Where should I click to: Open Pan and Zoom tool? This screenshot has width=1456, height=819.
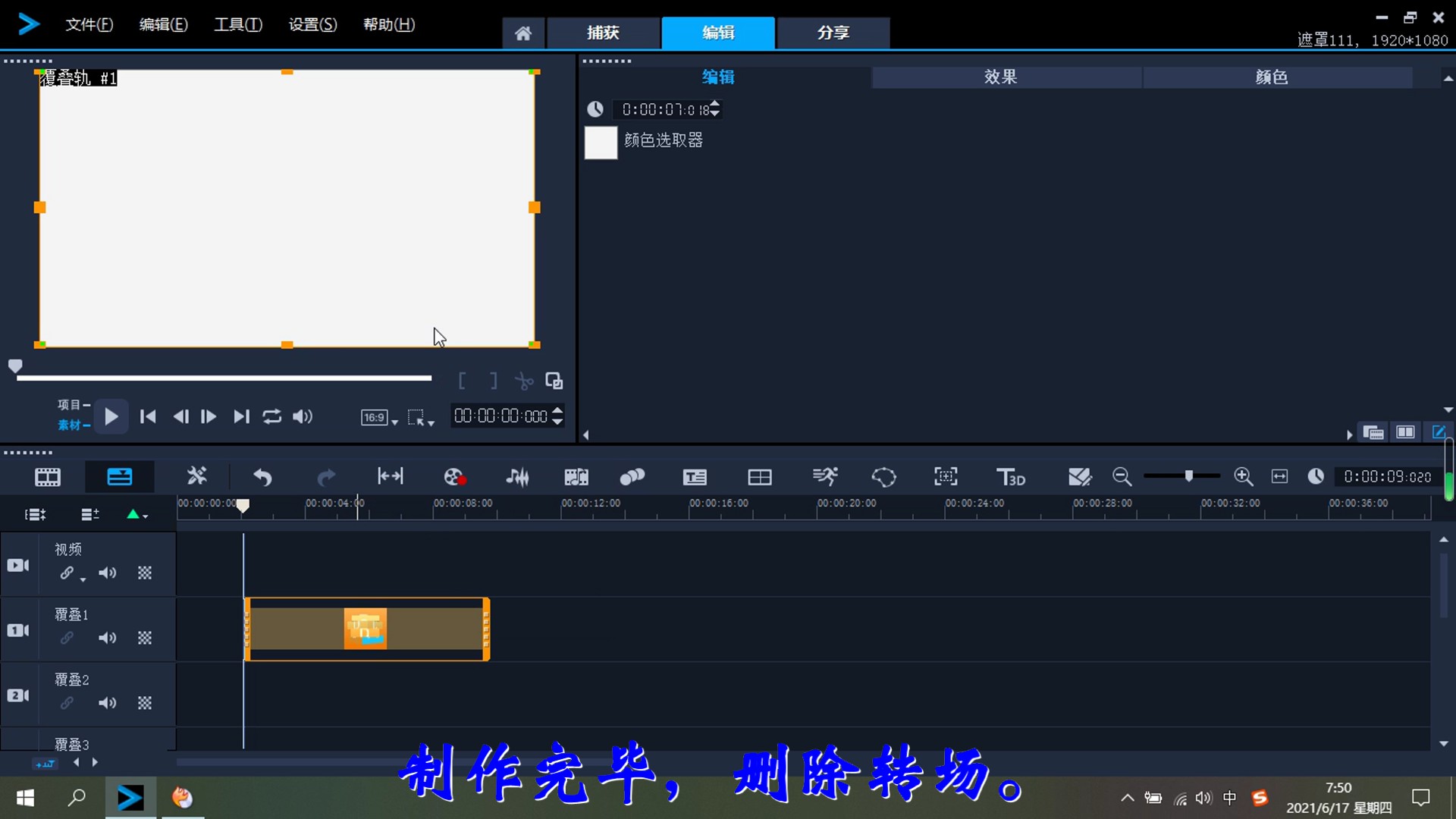point(946,477)
